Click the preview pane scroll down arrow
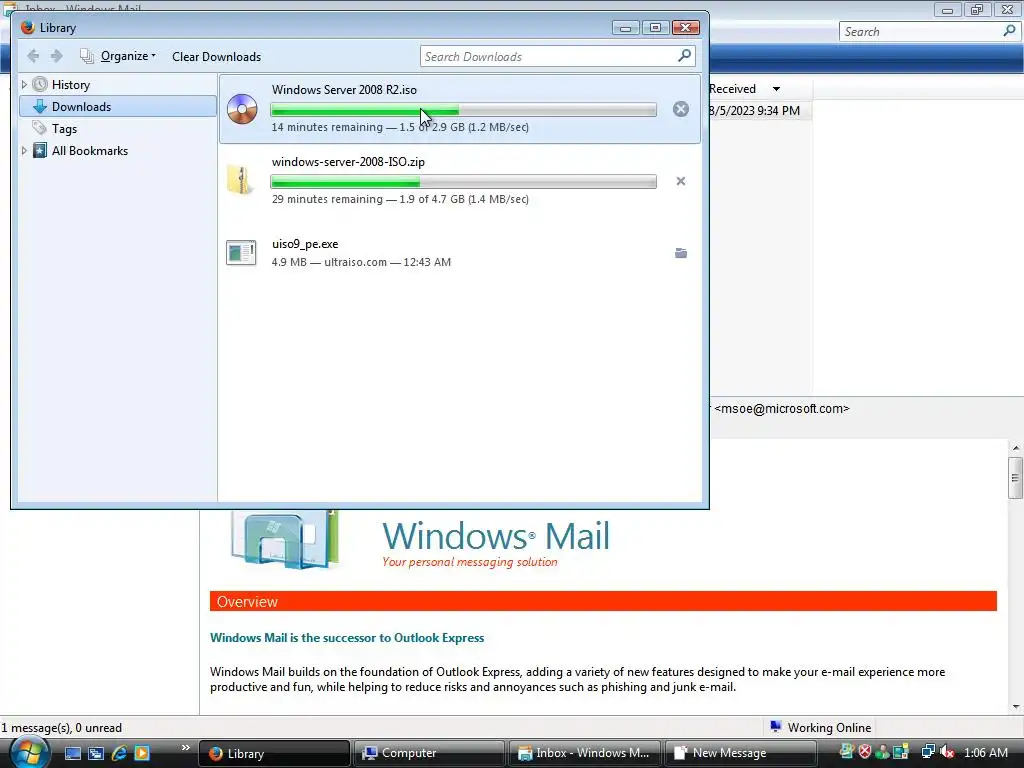 tap(1016, 707)
